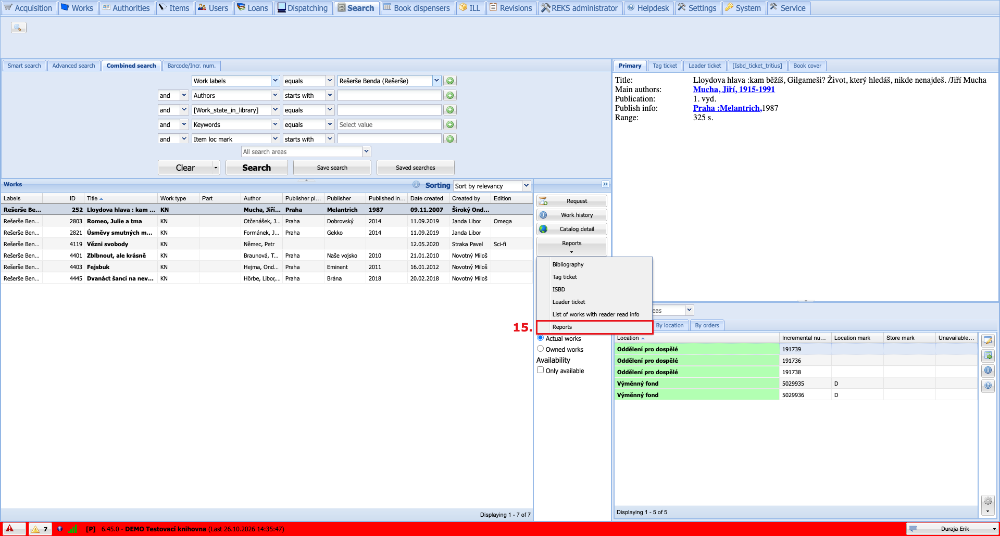
Task: Sort works by the Title column header
Action: coord(121,198)
